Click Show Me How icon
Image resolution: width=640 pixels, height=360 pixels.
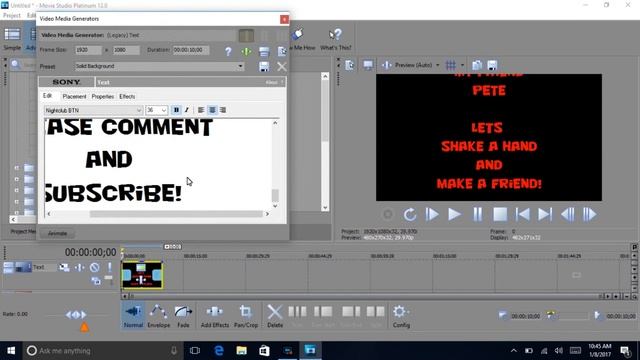302,39
